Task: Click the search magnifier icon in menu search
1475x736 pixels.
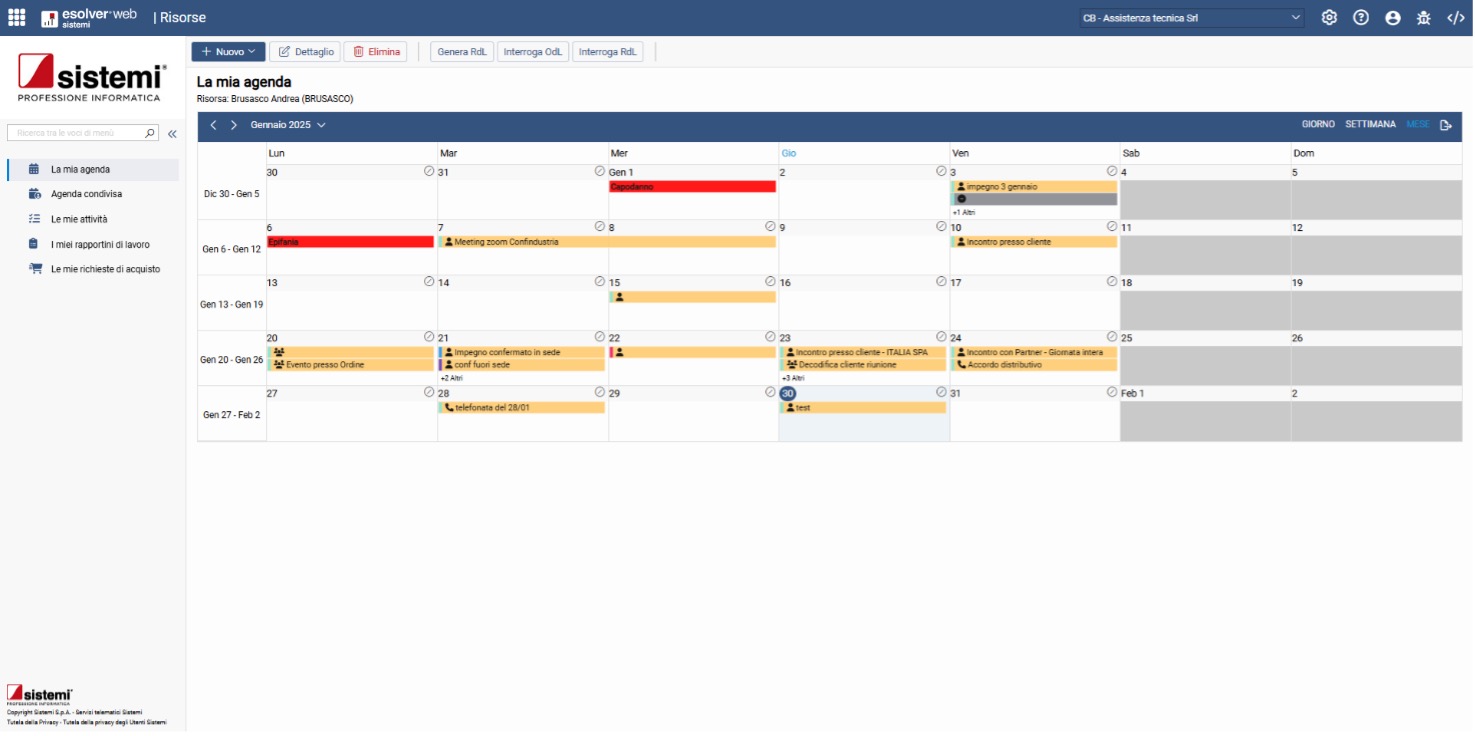Action: click(x=150, y=133)
